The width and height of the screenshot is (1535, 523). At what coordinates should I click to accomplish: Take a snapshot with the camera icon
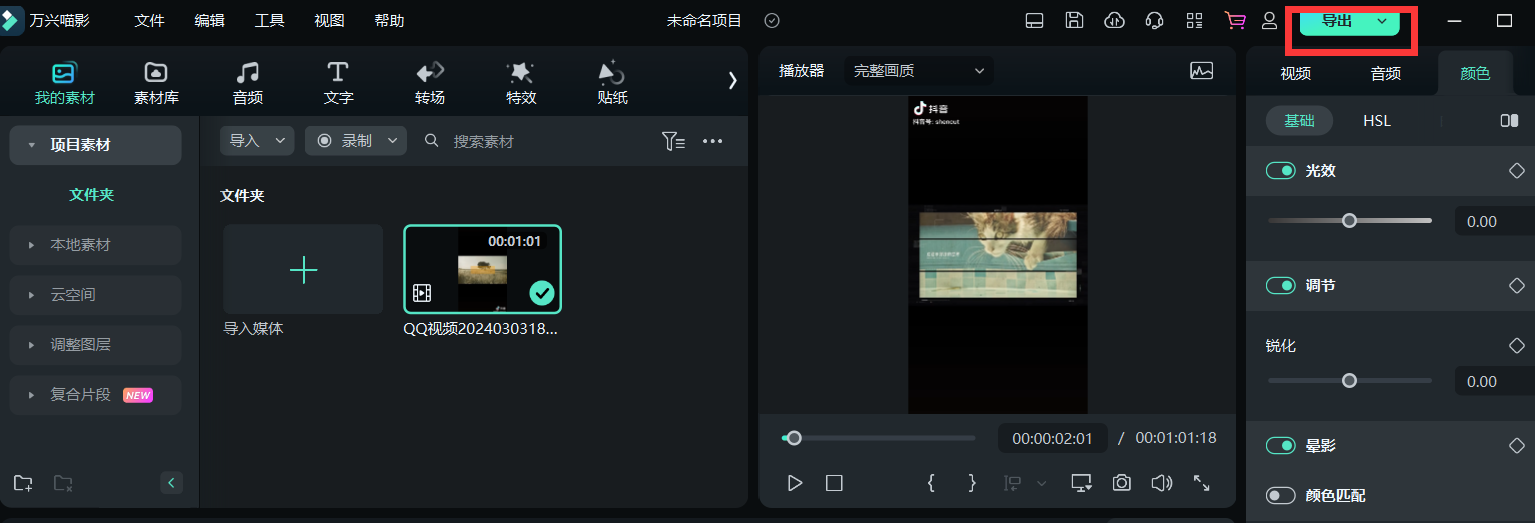[1122, 483]
